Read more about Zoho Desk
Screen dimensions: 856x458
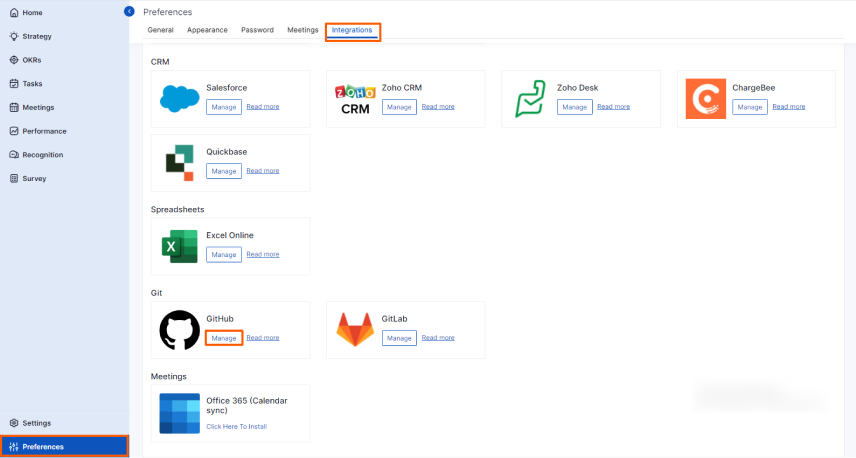click(x=614, y=106)
